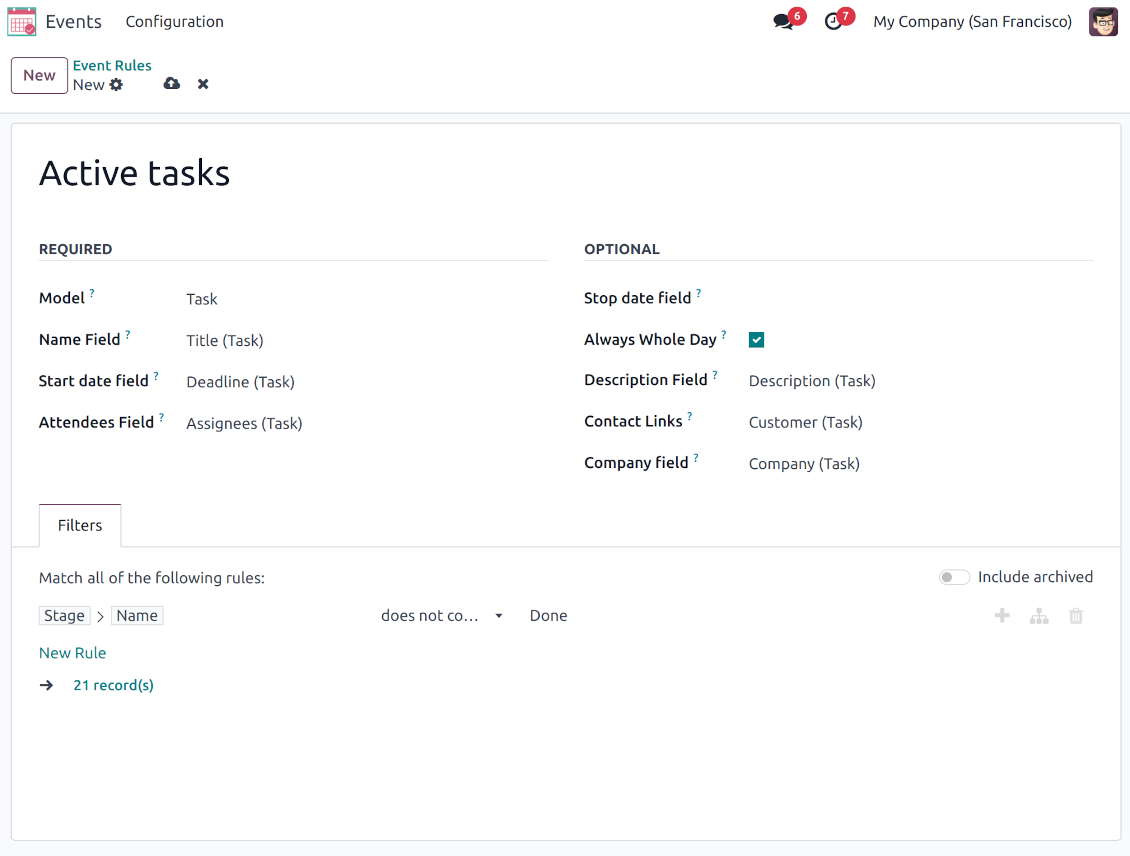Screen dimensions: 1130x856
Task: Open the empty Stop date field dropdown
Action: pos(920,298)
